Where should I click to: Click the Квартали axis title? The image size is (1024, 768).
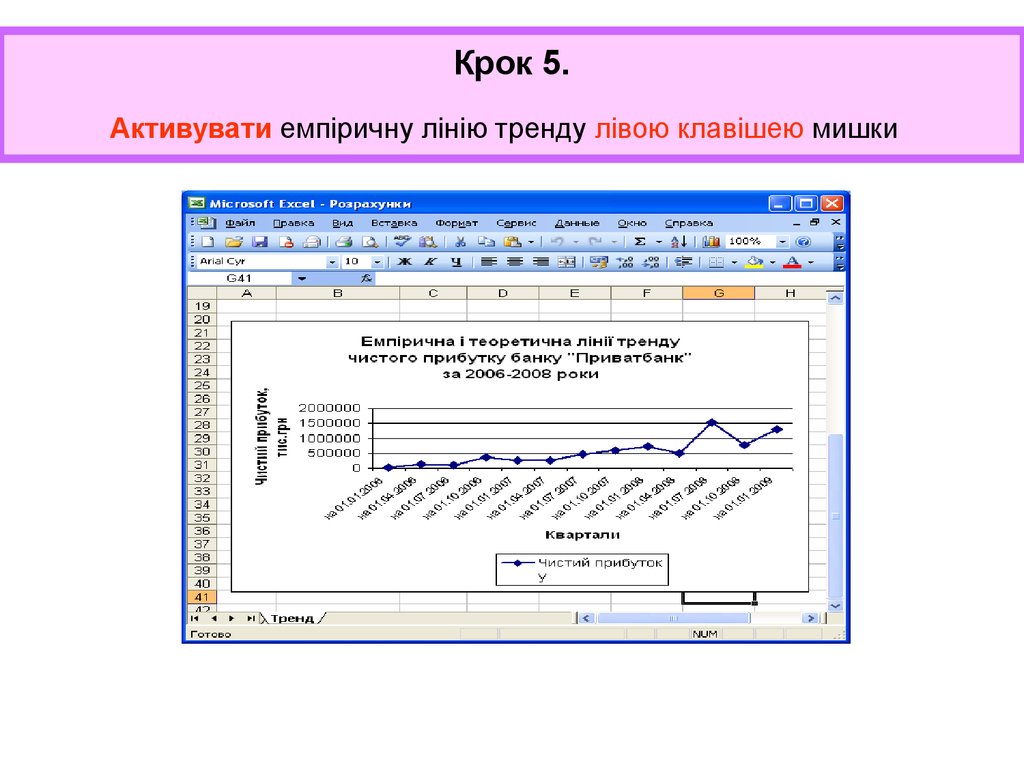(x=582, y=535)
